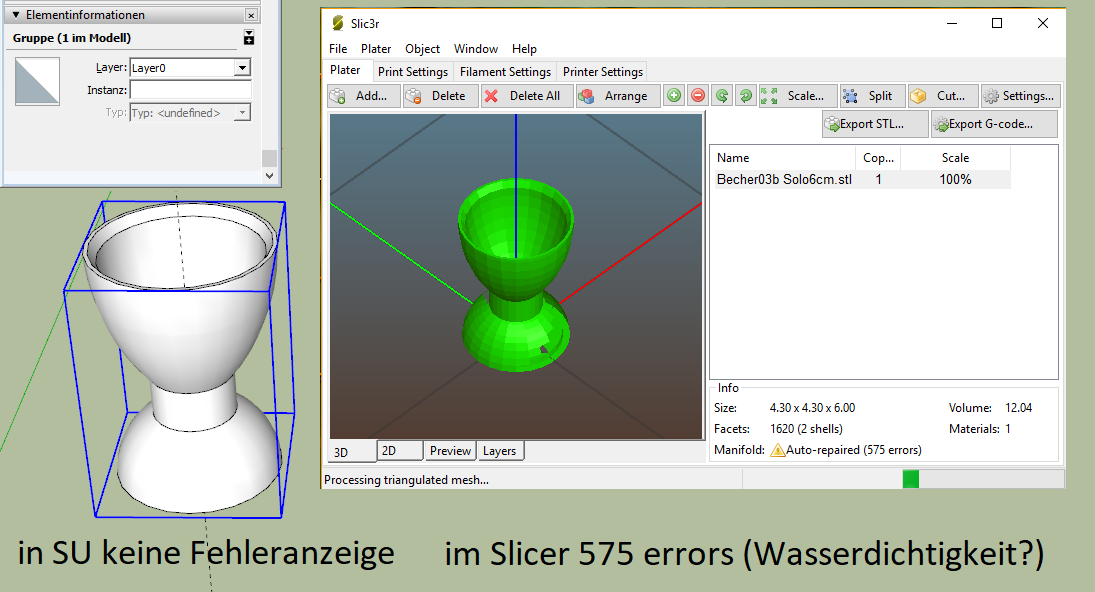Open object Settings... with gear icon

pos(1019,96)
